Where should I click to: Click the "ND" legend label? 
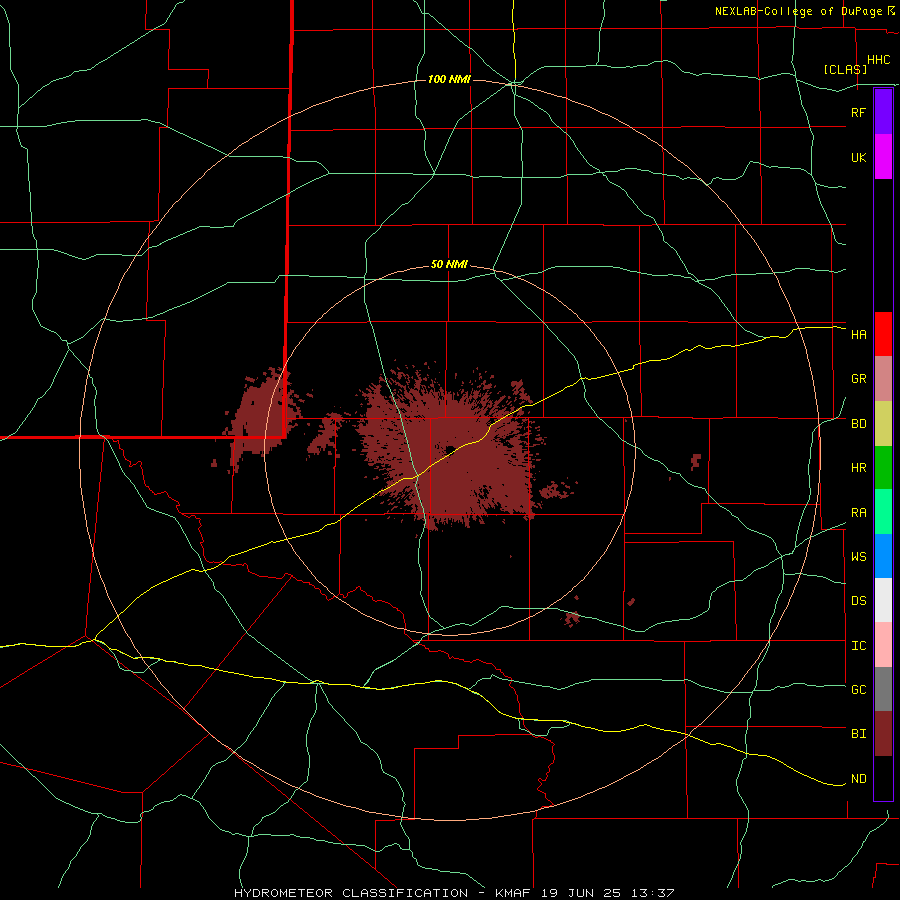858,779
